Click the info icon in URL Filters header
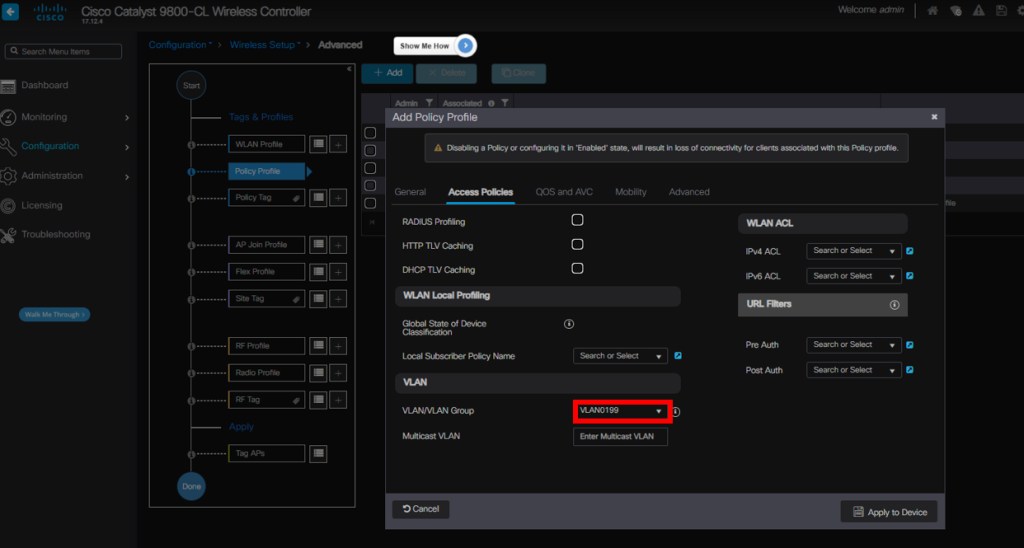 click(894, 305)
